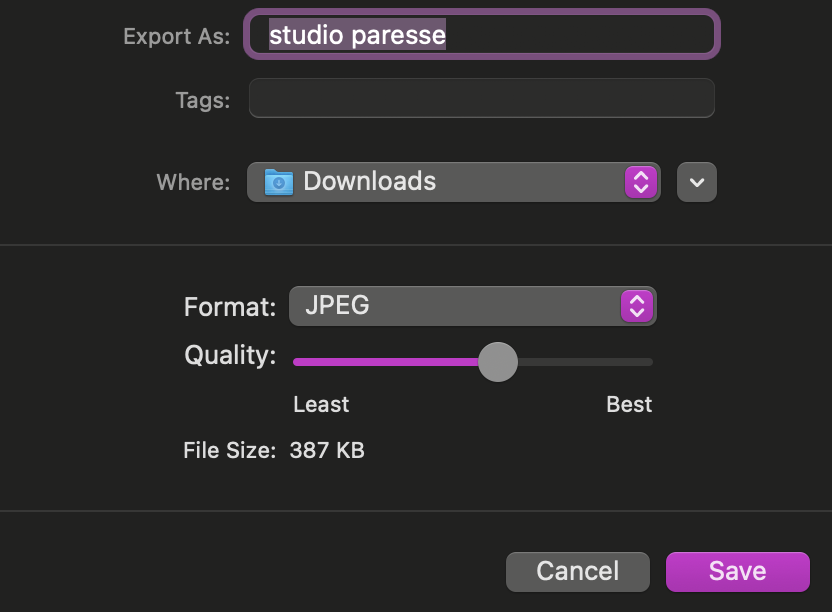Click the Save button
The height and width of the screenshot is (612, 832).
737,571
